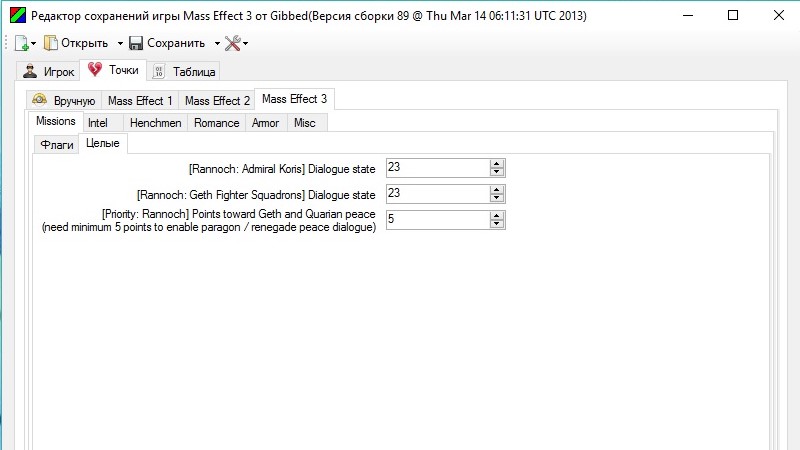Open the wrench tools icon menu
Screen dimensions: 800x450
coord(236,43)
